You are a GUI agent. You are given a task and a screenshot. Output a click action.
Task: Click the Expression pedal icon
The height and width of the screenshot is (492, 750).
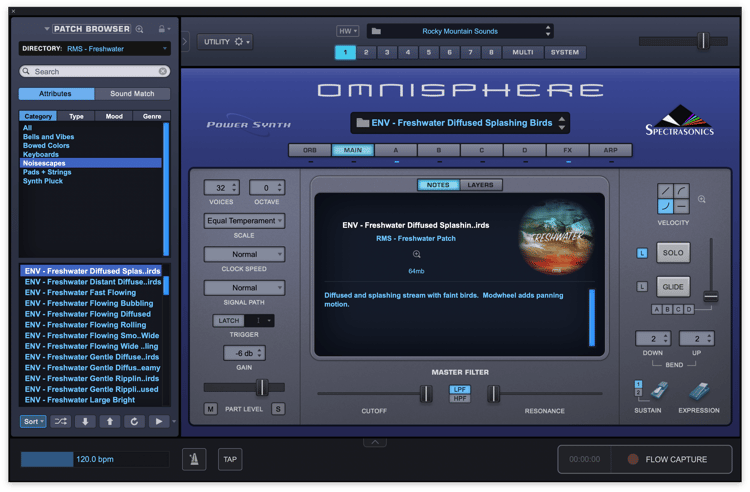pyautogui.click(x=699, y=391)
